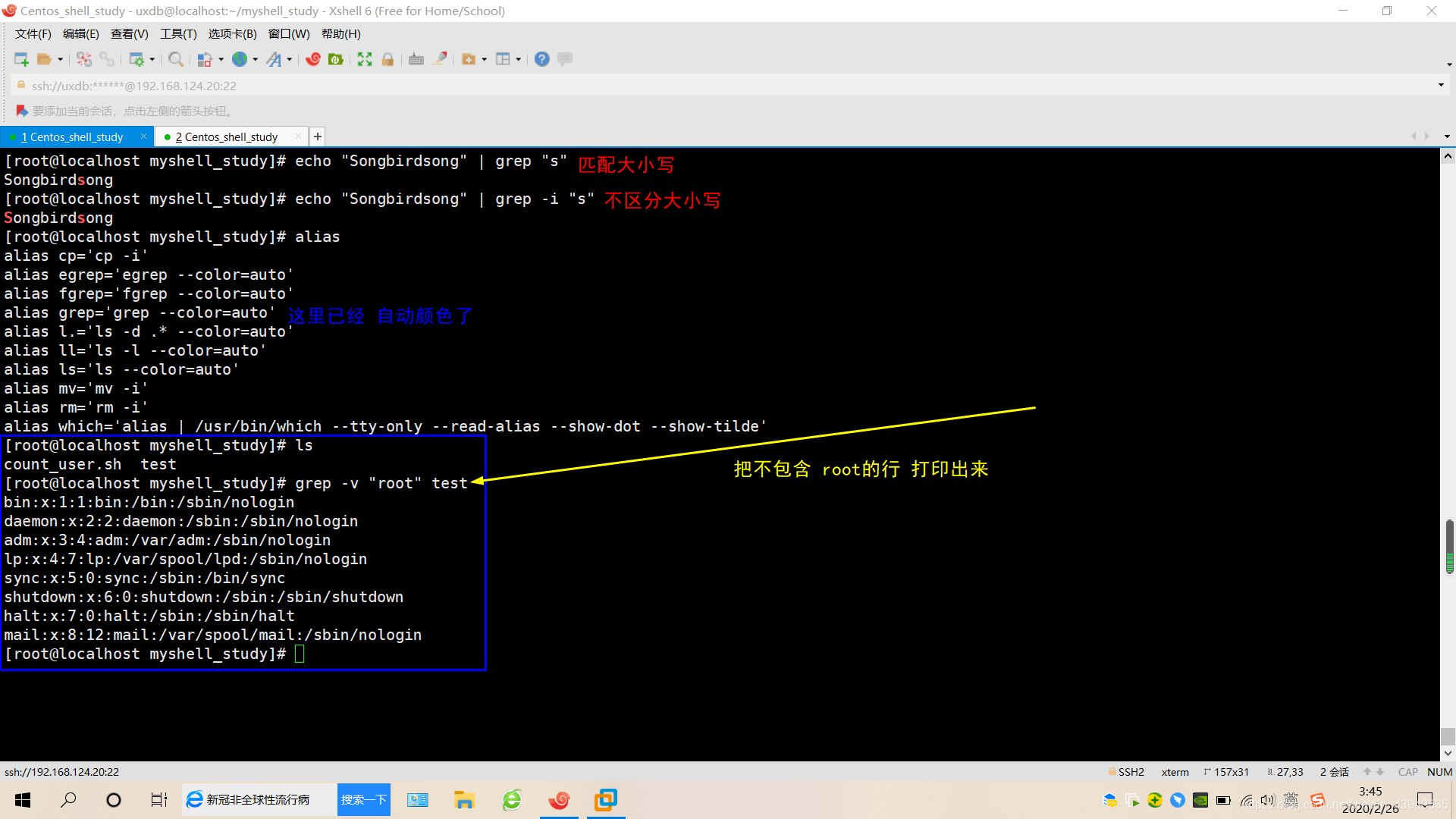Open the 查看(V) menu
The image size is (1456, 819).
point(130,34)
